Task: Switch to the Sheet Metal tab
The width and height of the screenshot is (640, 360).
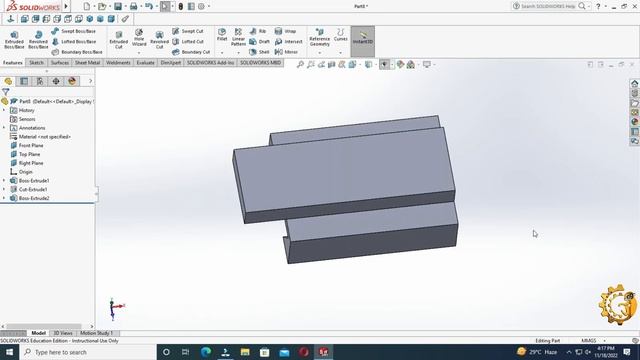Action: coord(87,62)
